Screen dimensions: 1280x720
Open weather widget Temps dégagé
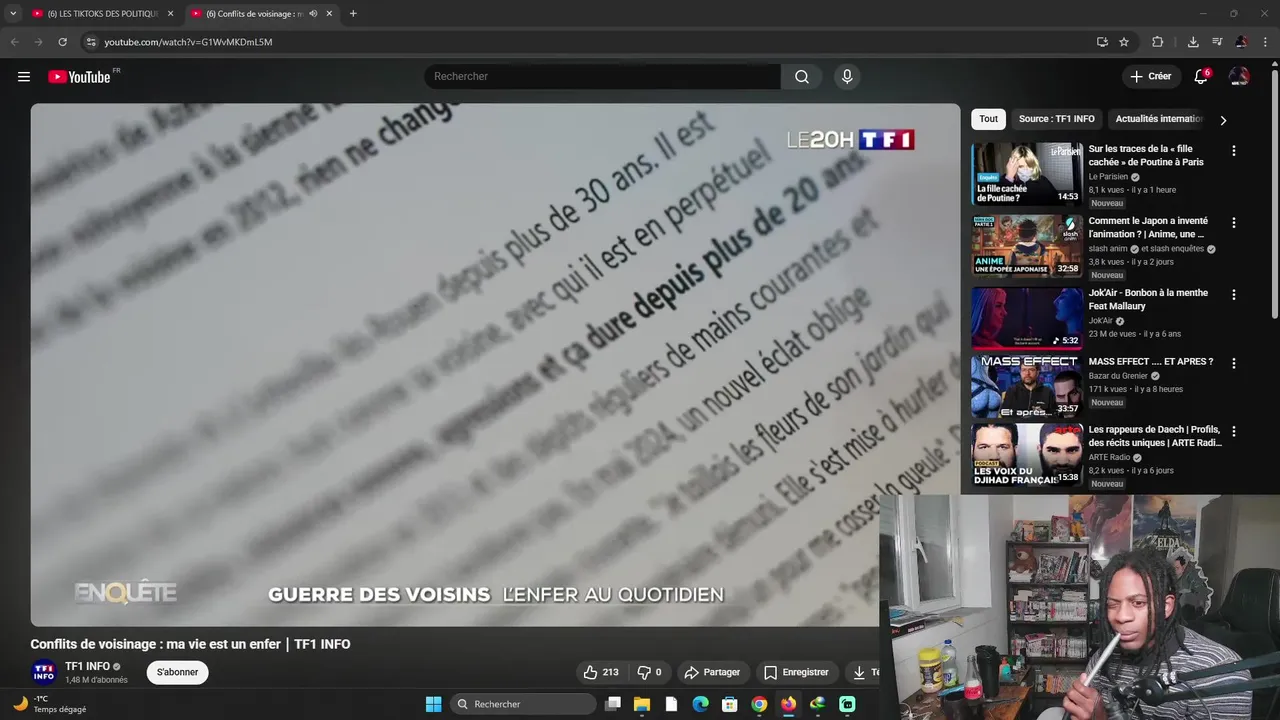(x=50, y=704)
